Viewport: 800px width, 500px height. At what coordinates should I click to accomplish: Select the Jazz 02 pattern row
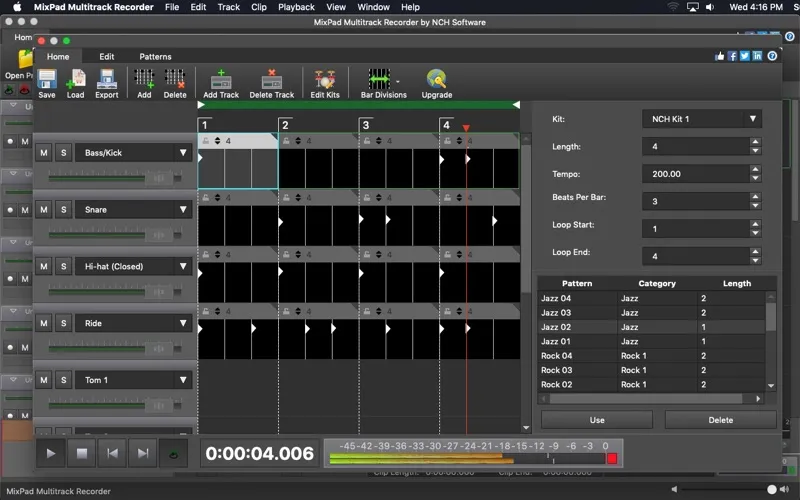tap(652, 327)
